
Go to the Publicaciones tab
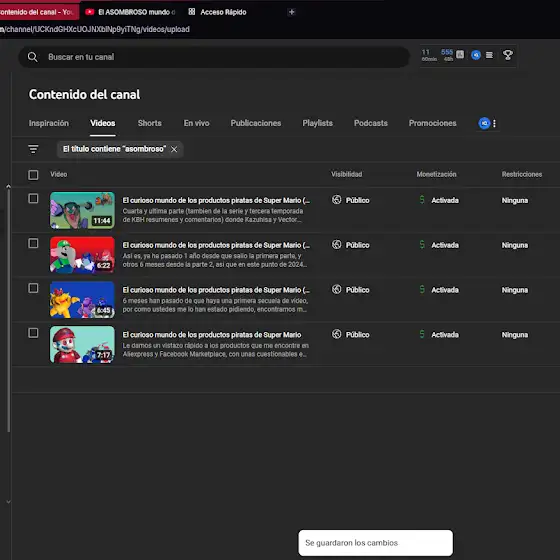pyautogui.click(x=256, y=123)
